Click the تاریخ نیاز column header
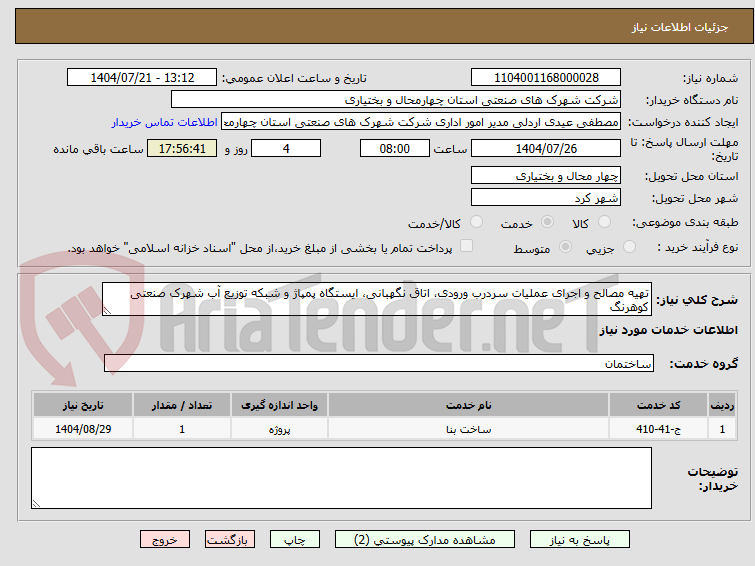The image size is (755, 566). click(x=83, y=405)
